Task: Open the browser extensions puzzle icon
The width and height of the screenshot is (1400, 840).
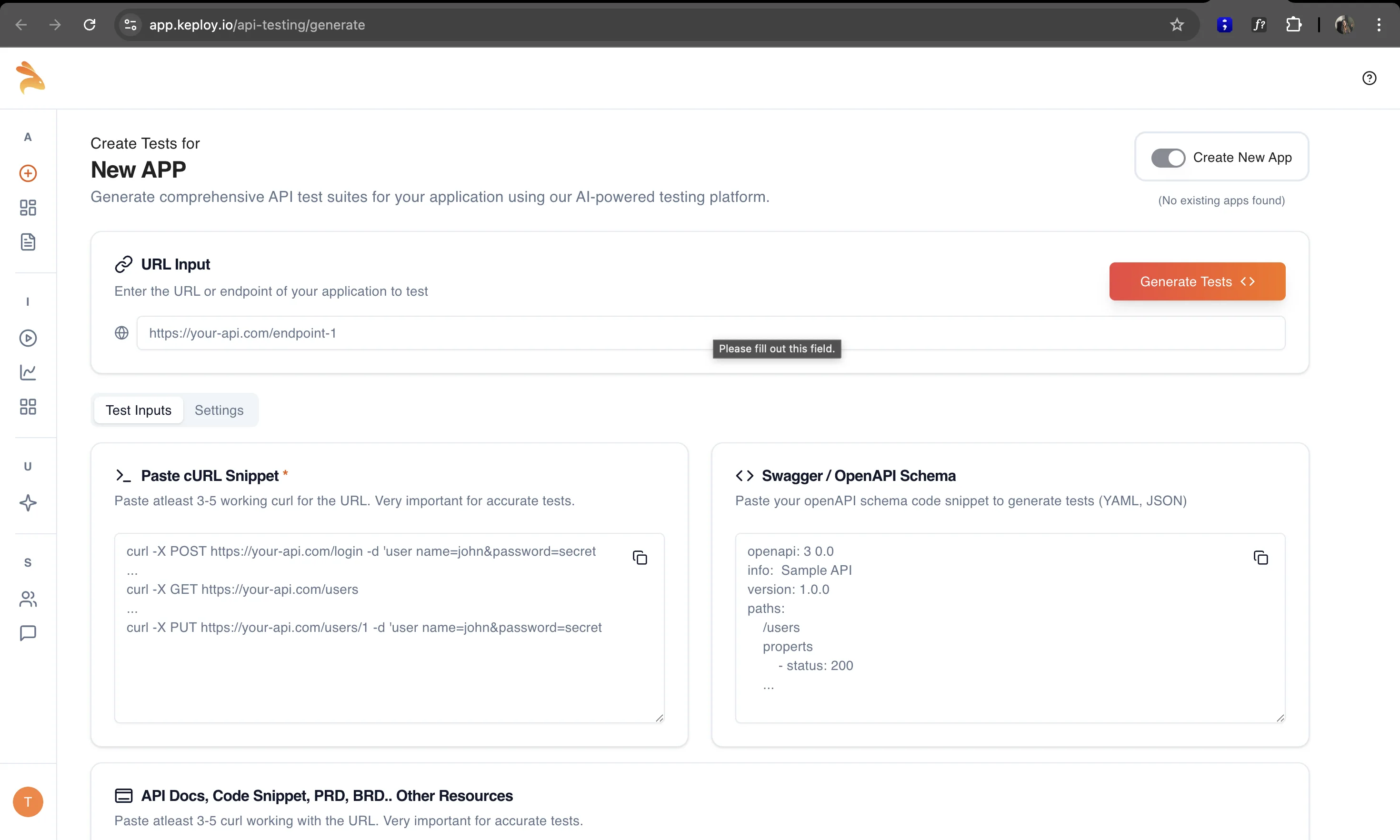Action: pyautogui.click(x=1294, y=25)
